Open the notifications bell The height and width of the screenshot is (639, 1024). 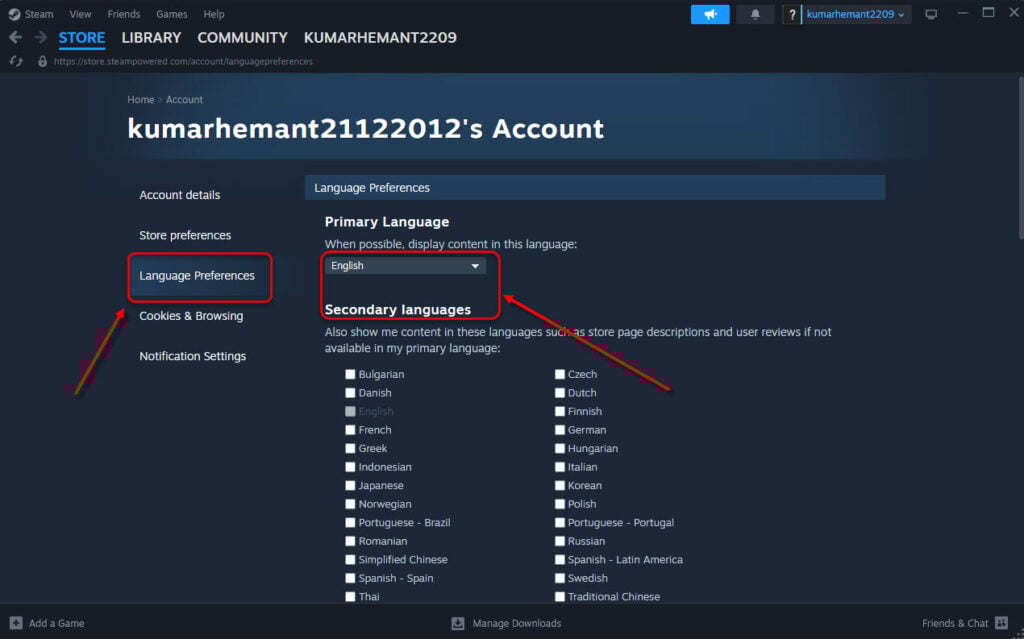755,14
